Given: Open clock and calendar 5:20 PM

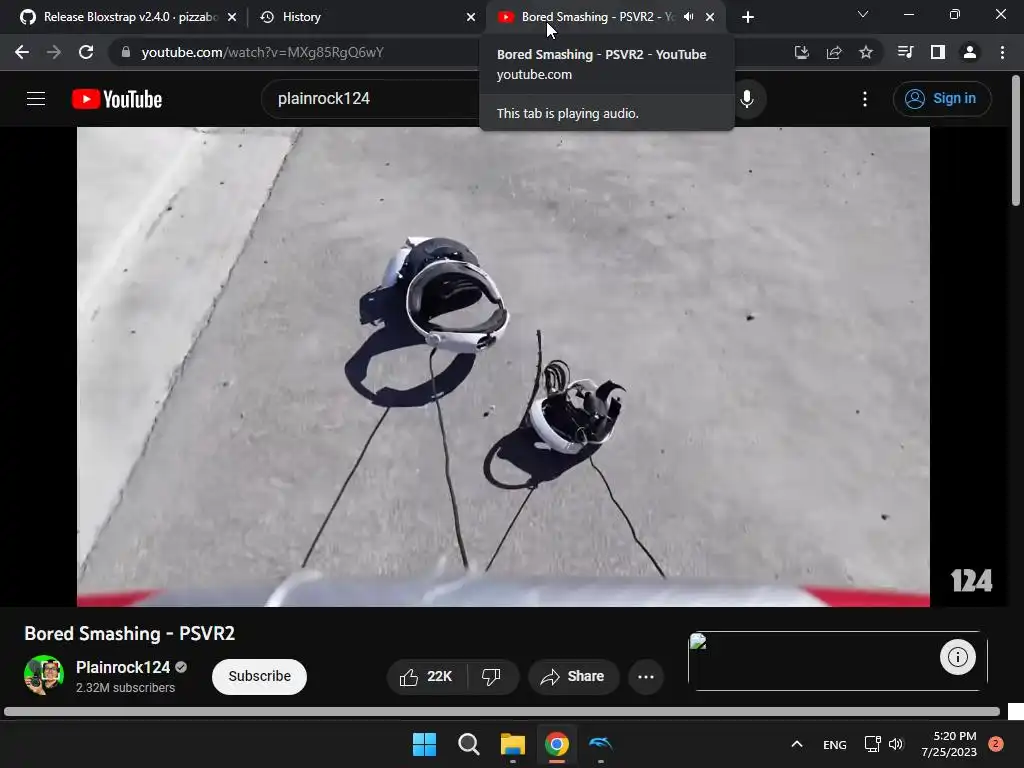Looking at the screenshot, I should 949,744.
